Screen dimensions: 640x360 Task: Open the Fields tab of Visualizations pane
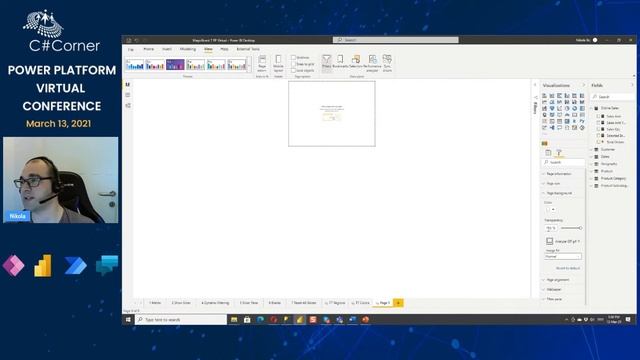pyautogui.click(x=548, y=153)
